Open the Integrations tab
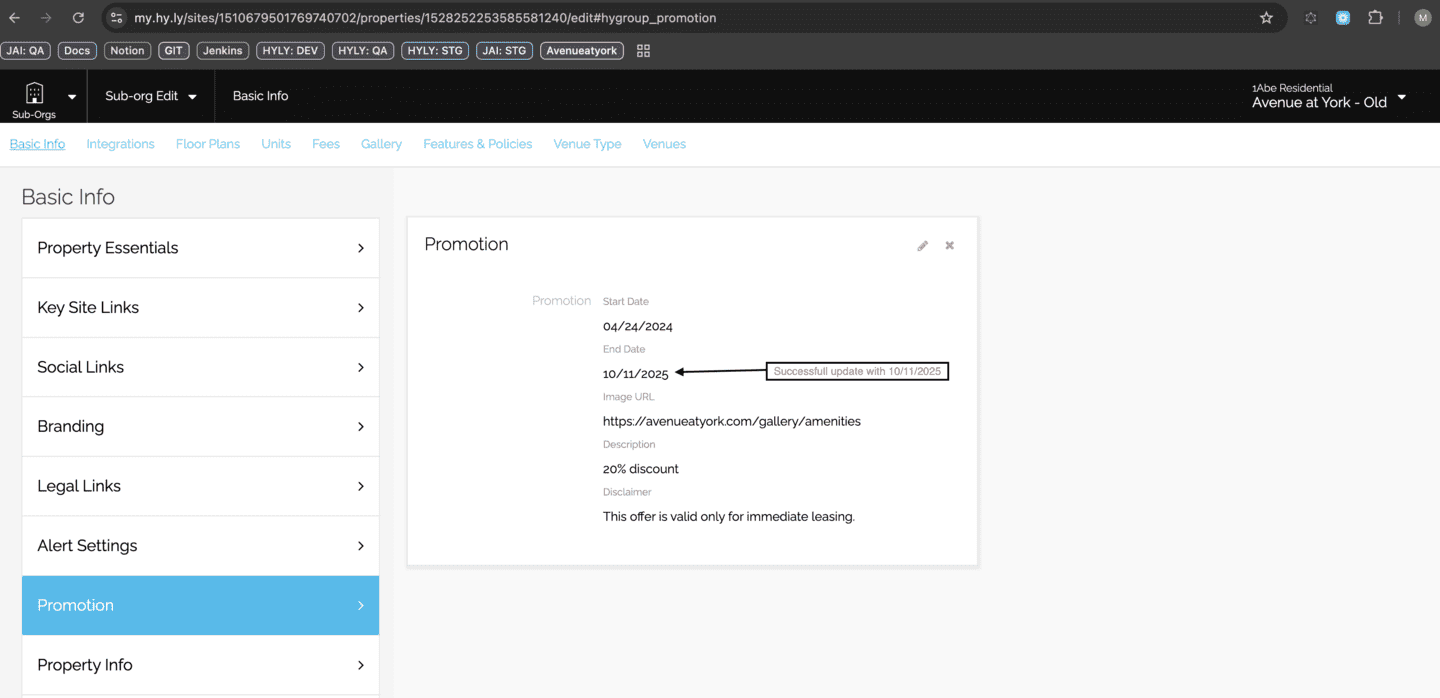 click(x=120, y=144)
